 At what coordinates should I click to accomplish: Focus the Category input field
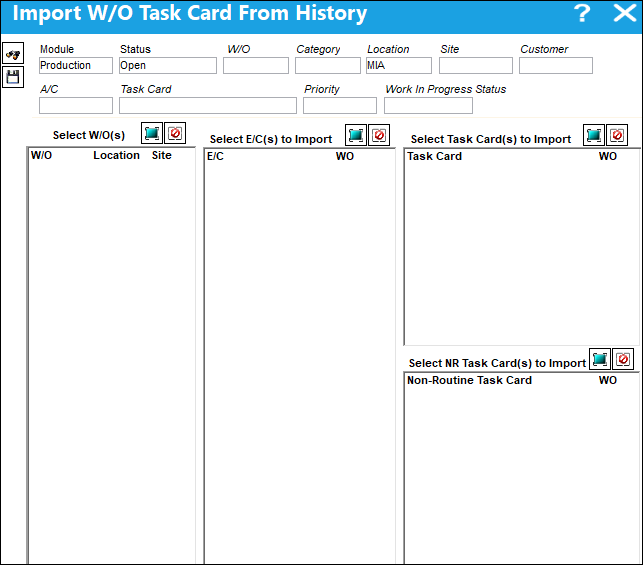pos(328,66)
